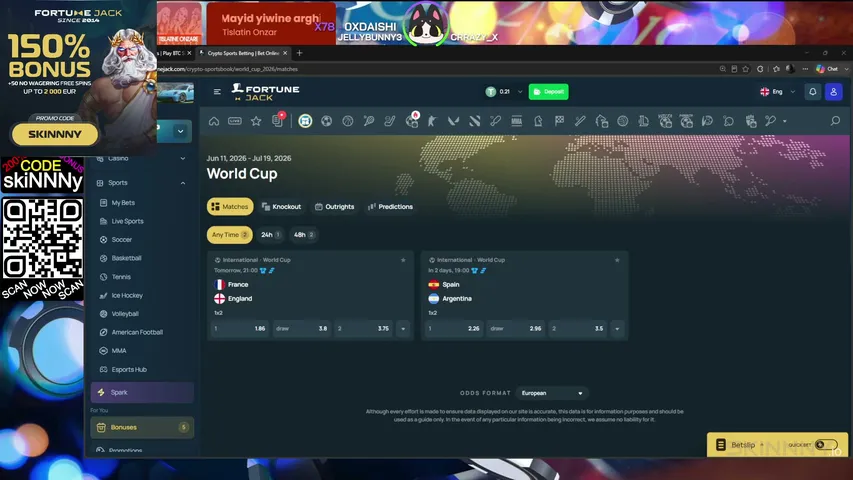
Task: Bookmark the page with the browser star icon
Action: coord(746,69)
